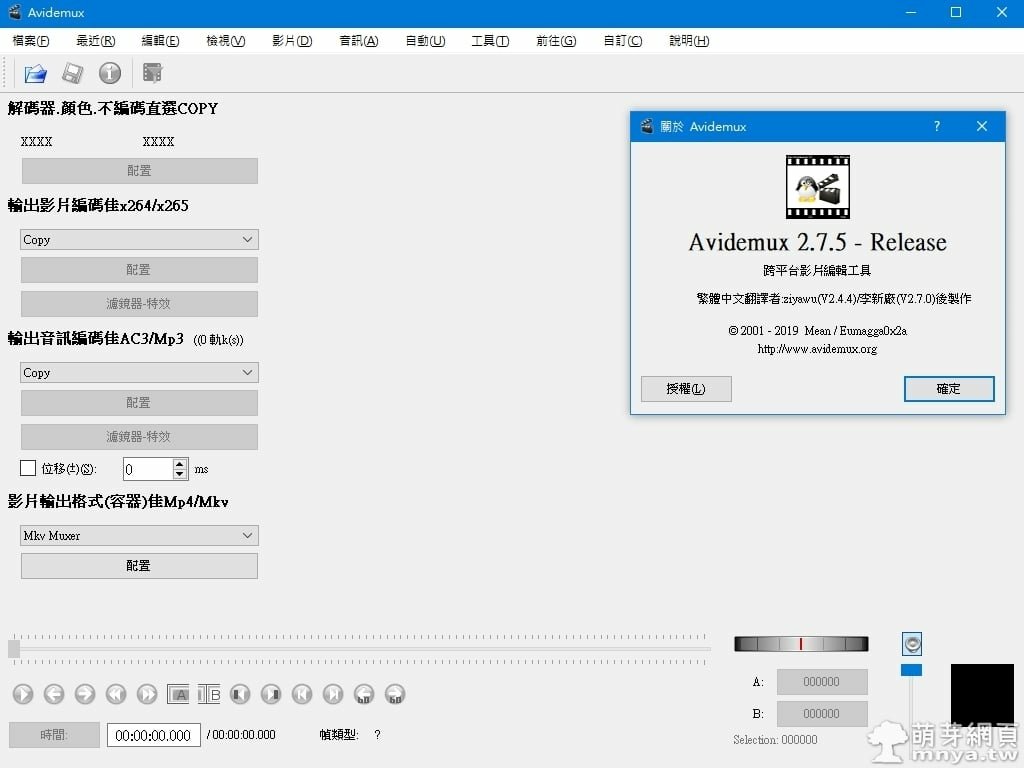Image resolution: width=1024 pixels, height=768 pixels.
Task: Open the 檔案(F) menu
Action: 31,40
